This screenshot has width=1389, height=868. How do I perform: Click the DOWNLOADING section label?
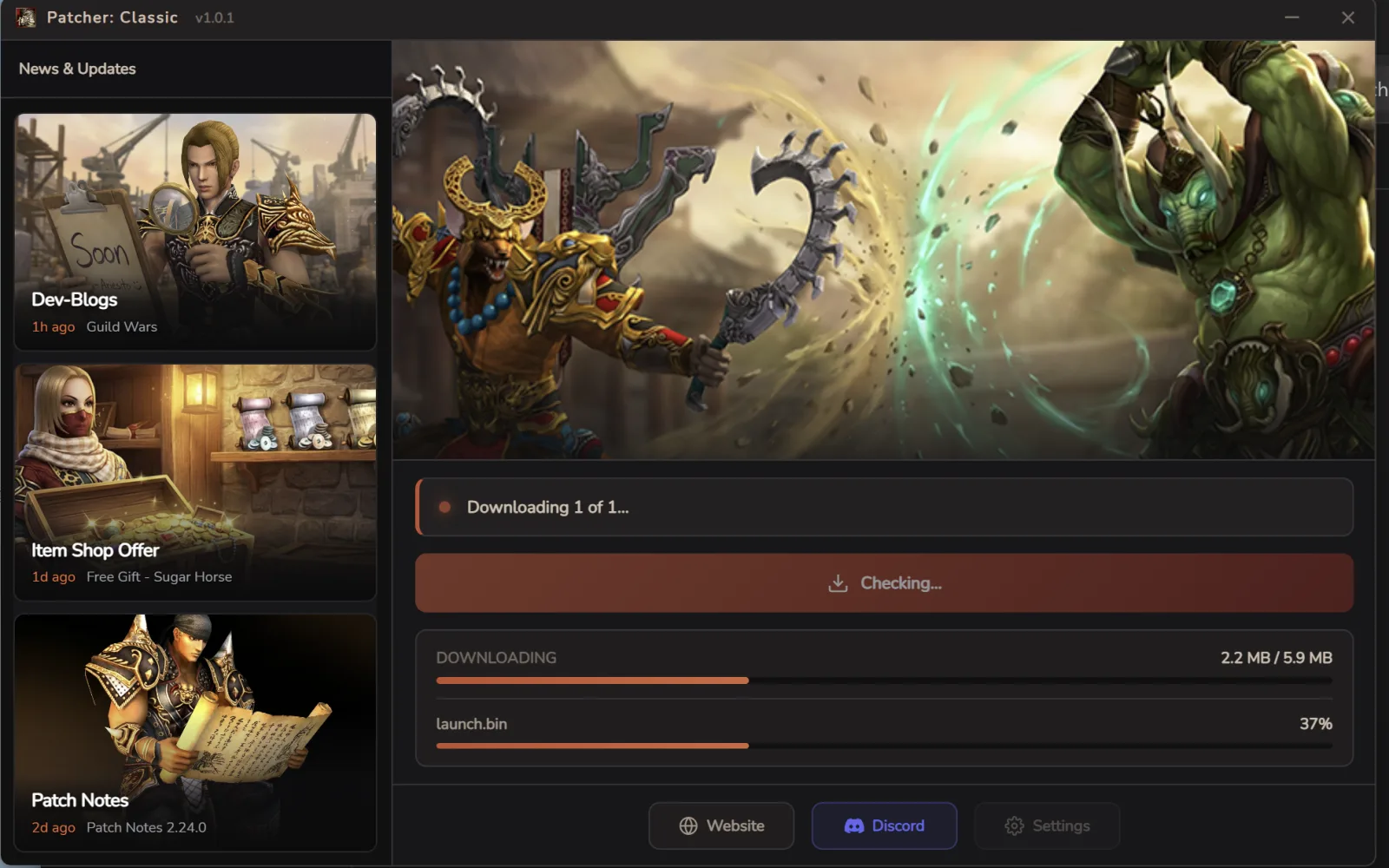coord(496,658)
